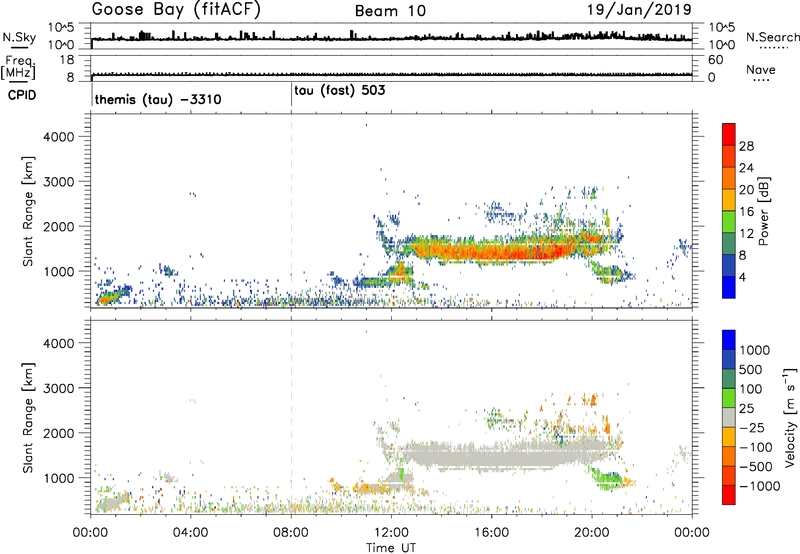Viewport: 800px width, 554px height.
Task: Click the "60" Nave axis tick
Action: [715, 60]
